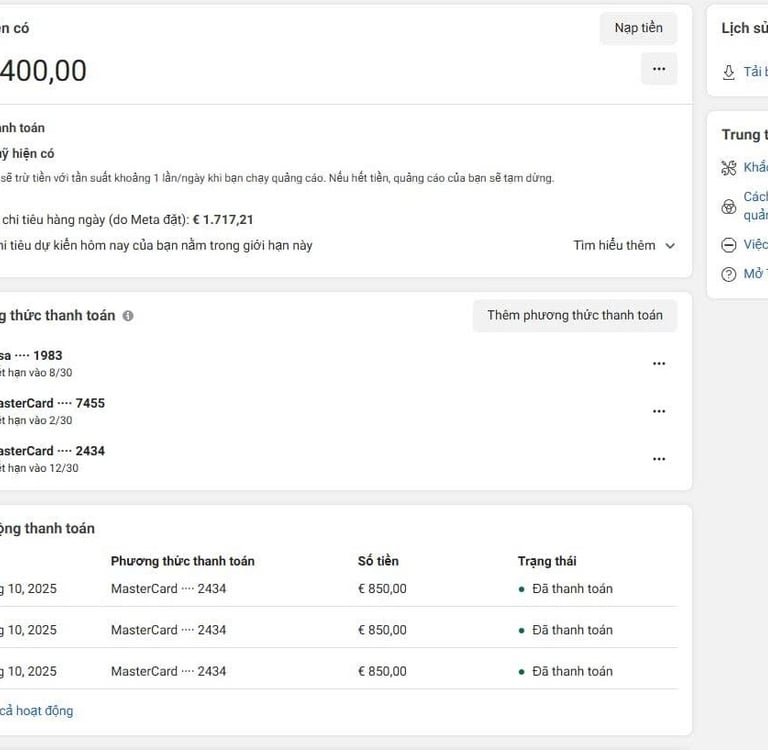Open options menu for Visa 1983
The height and width of the screenshot is (750, 768).
658,364
